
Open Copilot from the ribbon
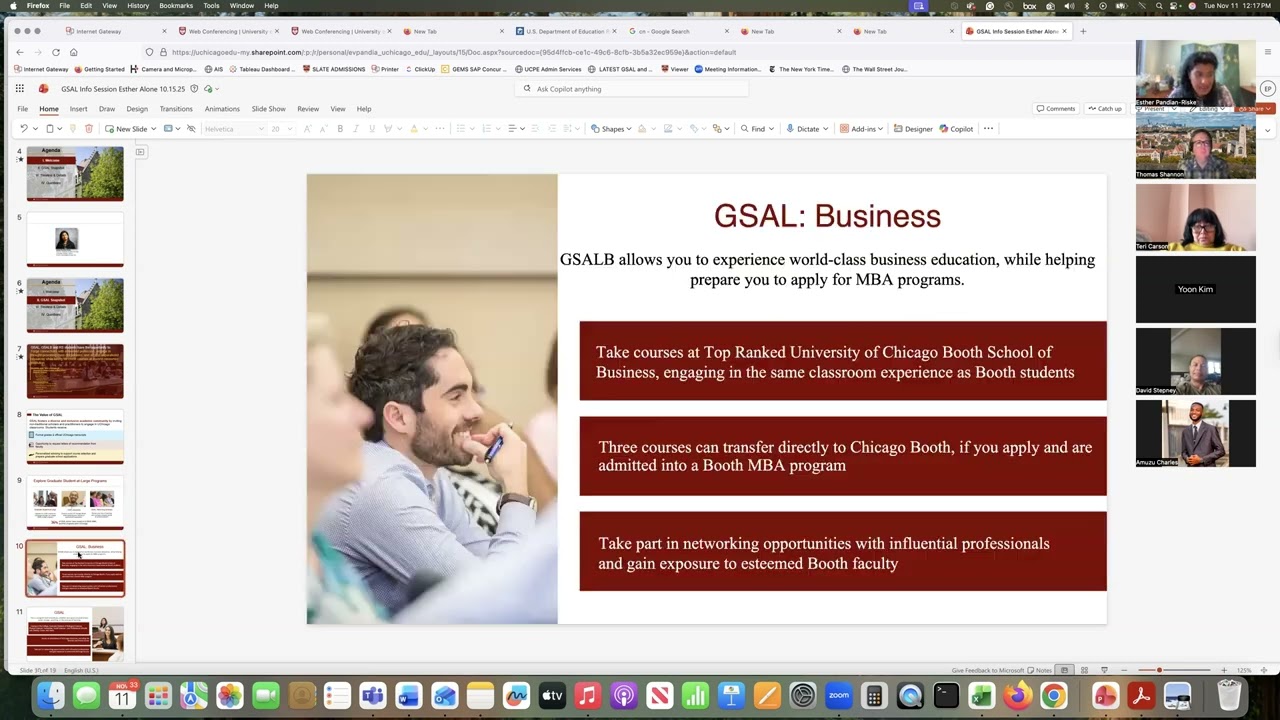[956, 129]
